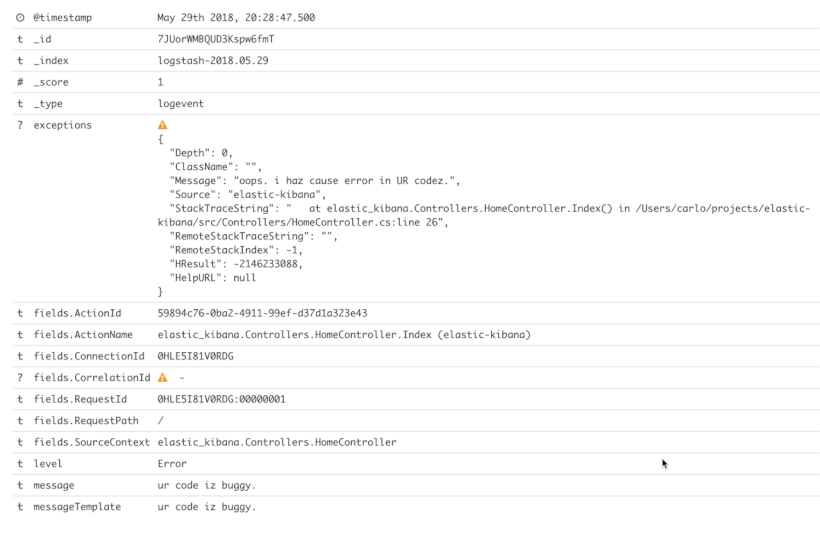820x536 pixels.
Task: Click the "oops. i haz cause error" message line
Action: [315, 180]
